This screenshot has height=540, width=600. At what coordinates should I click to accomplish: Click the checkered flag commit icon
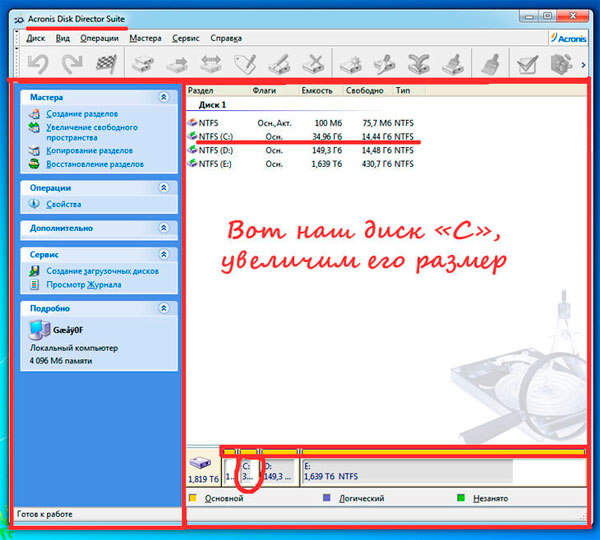(105, 65)
